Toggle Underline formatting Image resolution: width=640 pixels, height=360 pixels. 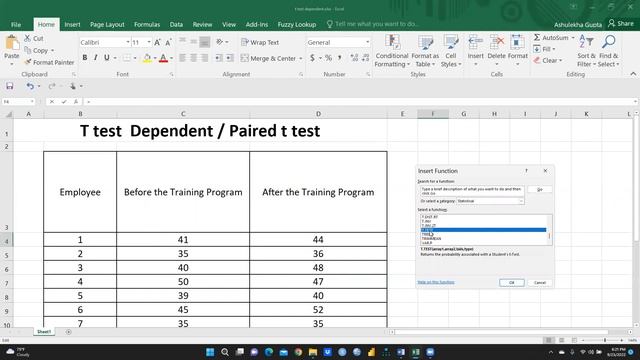(107, 58)
